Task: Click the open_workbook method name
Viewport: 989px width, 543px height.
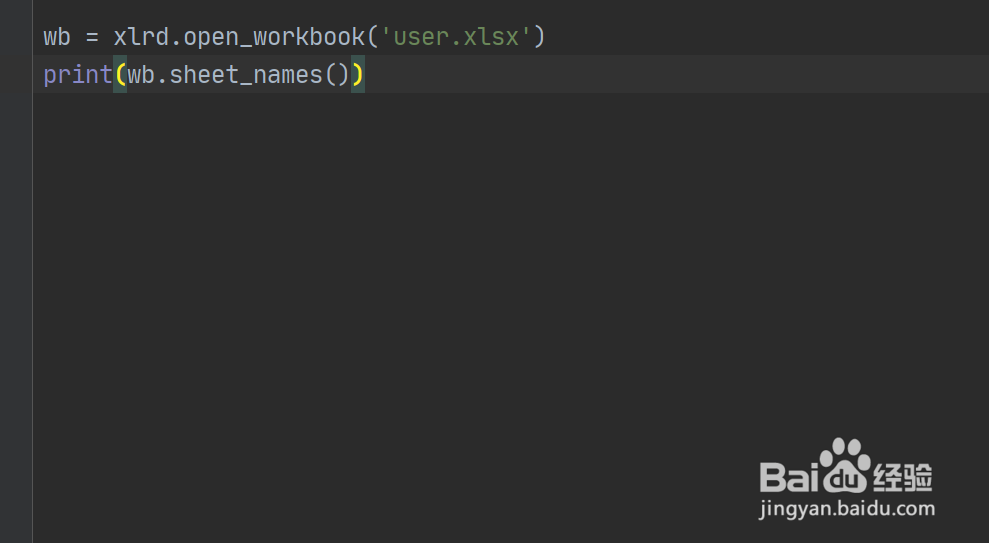Action: point(274,37)
